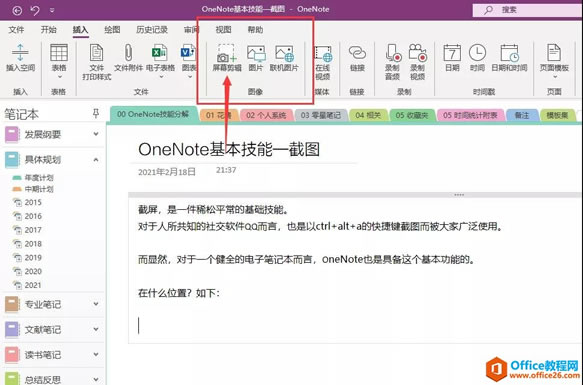This screenshot has height=385, width=583.
Task: Pin the 笔记本 notebook pane
Action: coord(96,113)
